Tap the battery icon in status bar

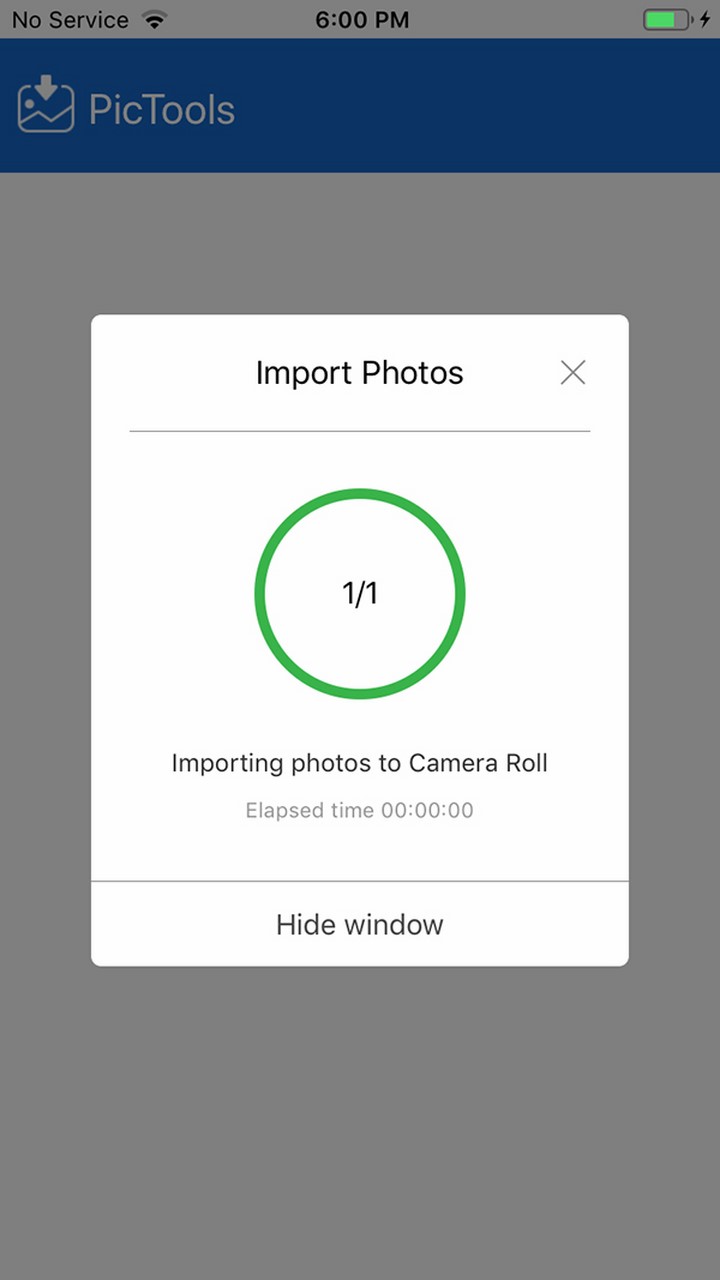[x=666, y=20]
